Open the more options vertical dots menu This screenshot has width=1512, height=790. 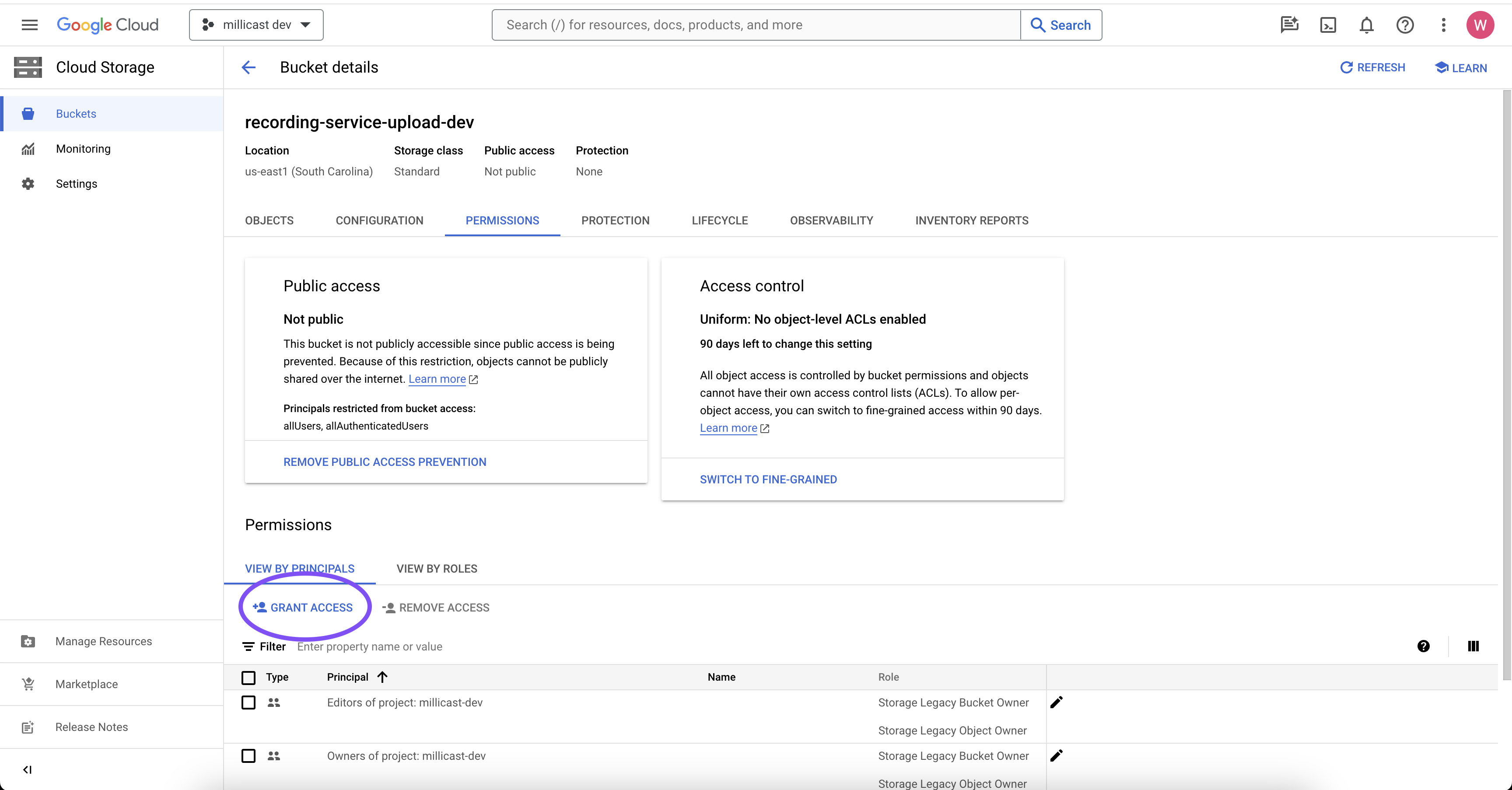point(1443,25)
